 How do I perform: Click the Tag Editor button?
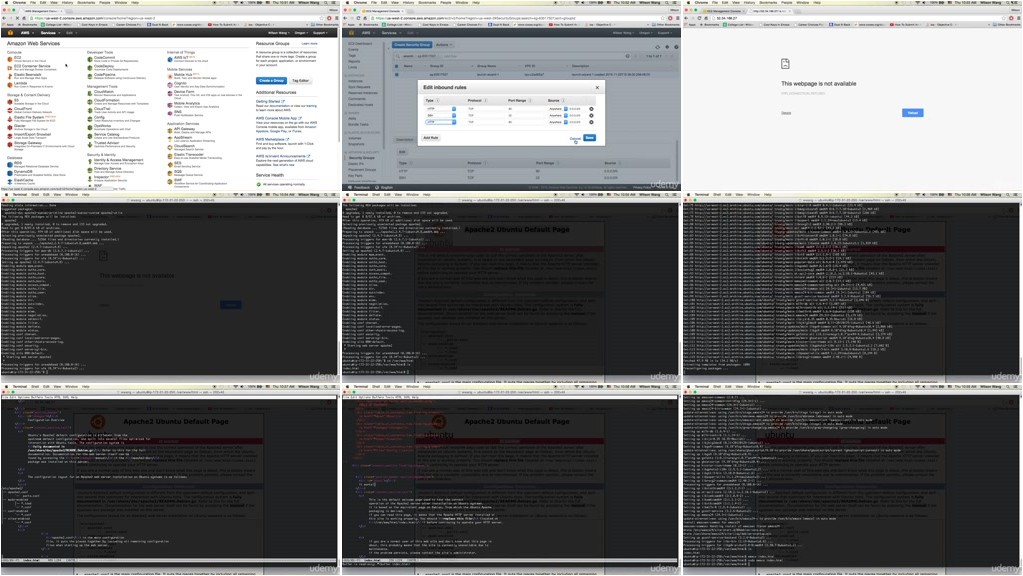pyautogui.click(x=301, y=80)
